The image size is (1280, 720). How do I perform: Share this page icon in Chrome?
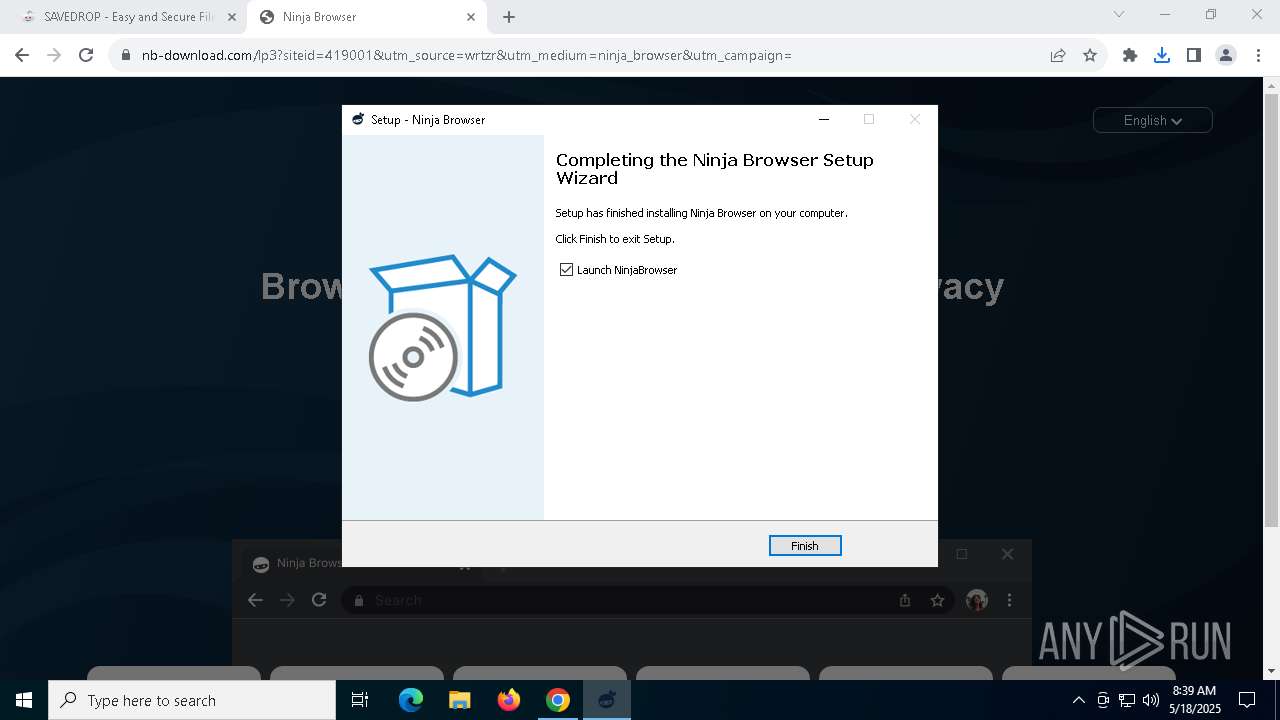coord(1058,55)
